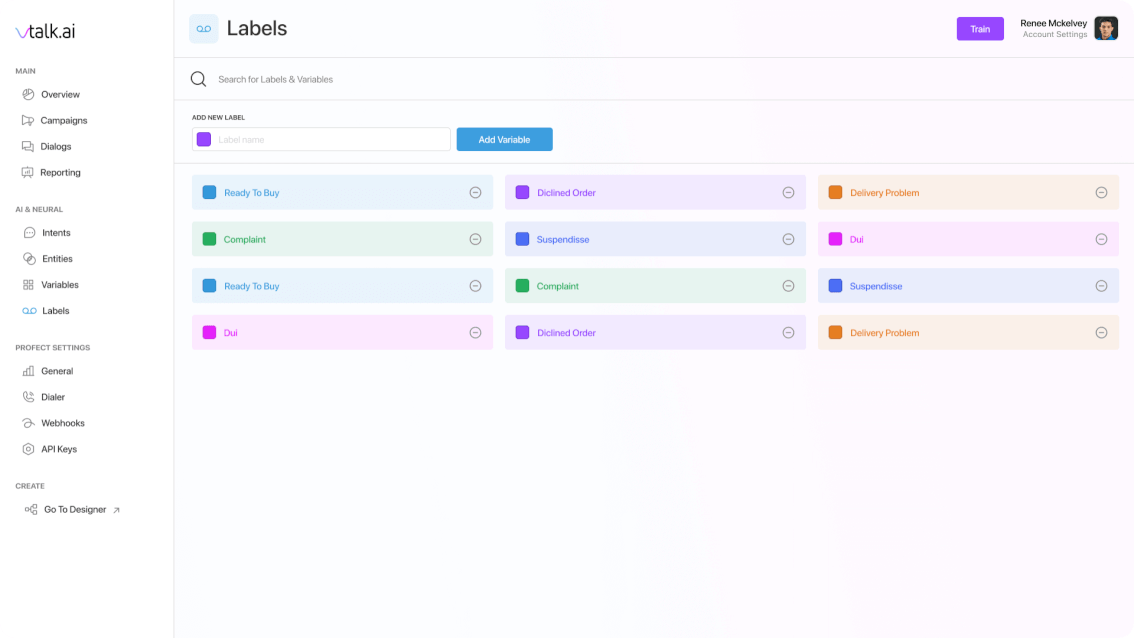
Task: Click the Label name input field
Action: tap(330, 140)
